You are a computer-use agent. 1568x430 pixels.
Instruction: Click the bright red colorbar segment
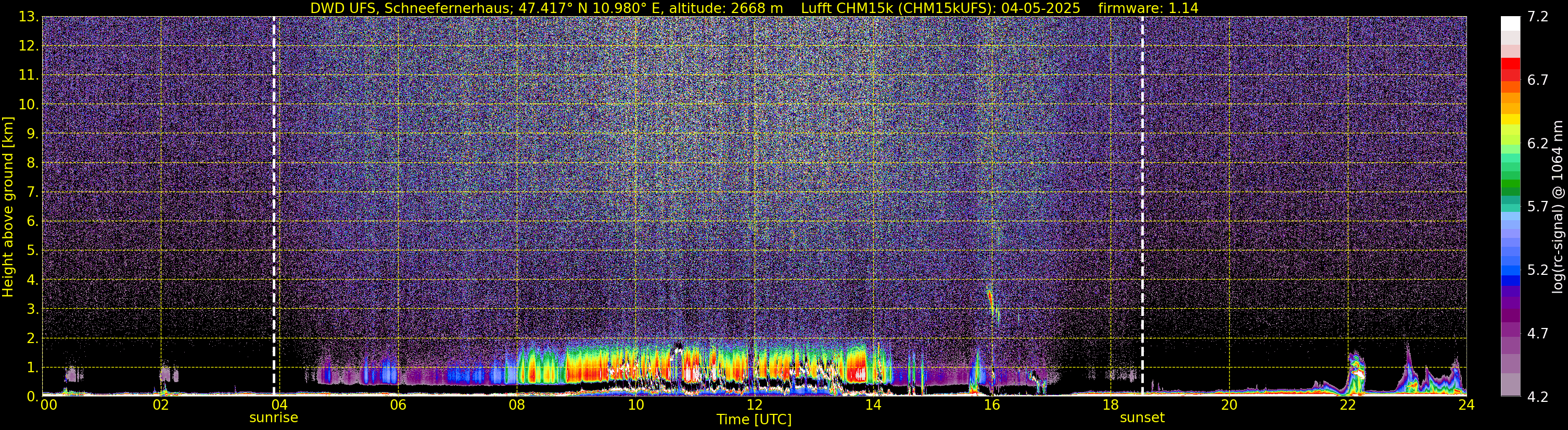pyautogui.click(x=1510, y=64)
